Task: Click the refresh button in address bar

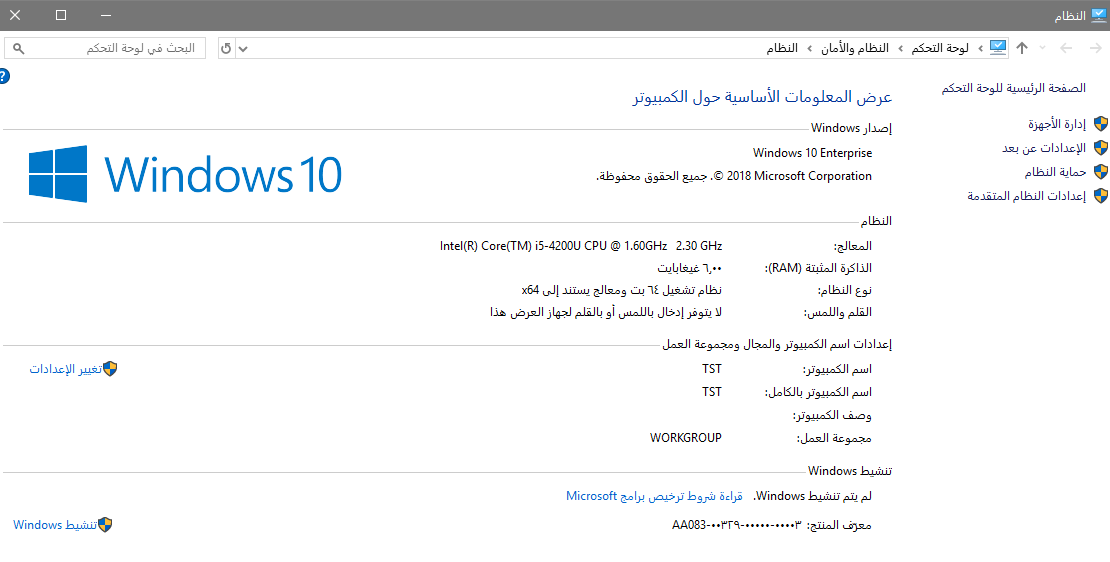Action: [226, 48]
